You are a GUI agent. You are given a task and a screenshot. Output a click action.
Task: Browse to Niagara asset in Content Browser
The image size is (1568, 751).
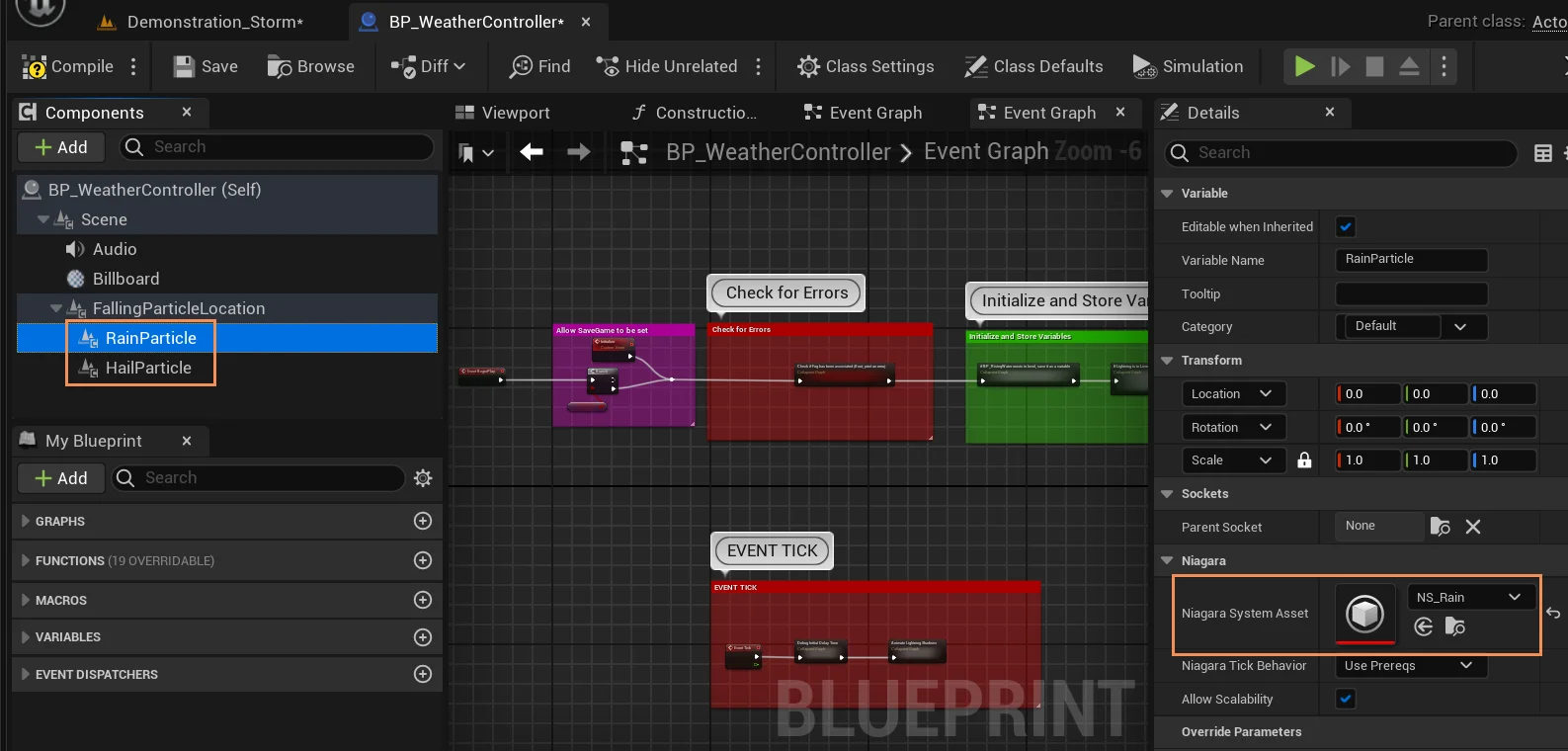click(x=1454, y=626)
